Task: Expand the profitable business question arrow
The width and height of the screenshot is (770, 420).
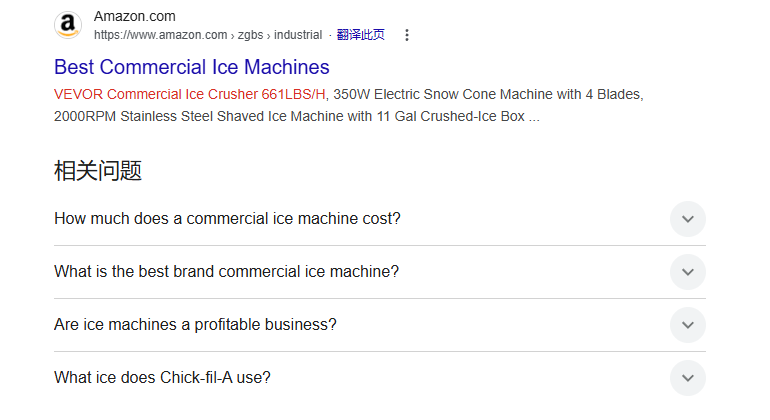Action: (x=687, y=325)
